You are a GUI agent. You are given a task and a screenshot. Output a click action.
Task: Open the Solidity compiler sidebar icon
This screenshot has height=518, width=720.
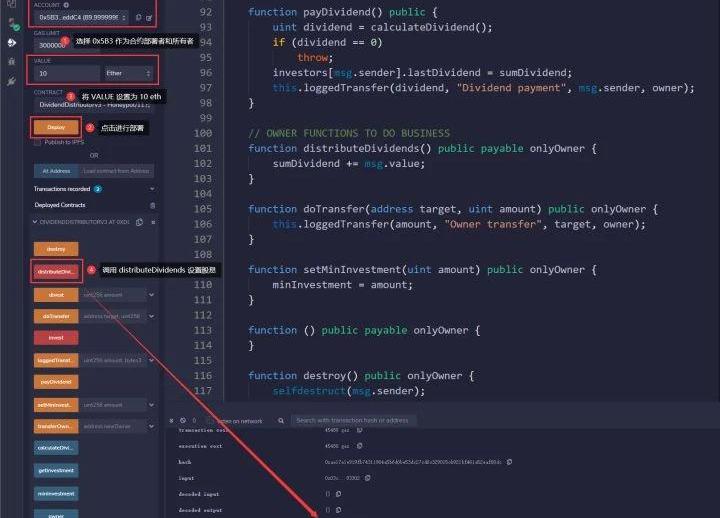point(12,22)
